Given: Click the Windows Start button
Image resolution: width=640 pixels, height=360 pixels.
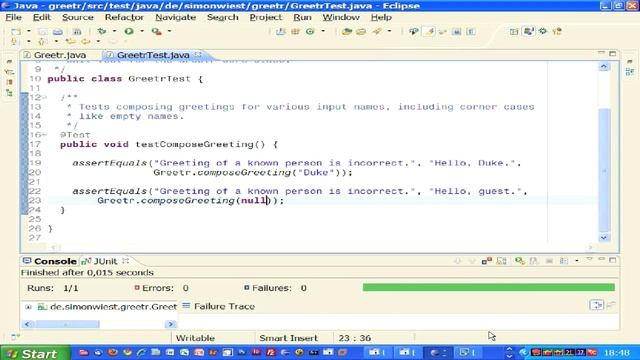Looking at the screenshot, I should point(35,353).
